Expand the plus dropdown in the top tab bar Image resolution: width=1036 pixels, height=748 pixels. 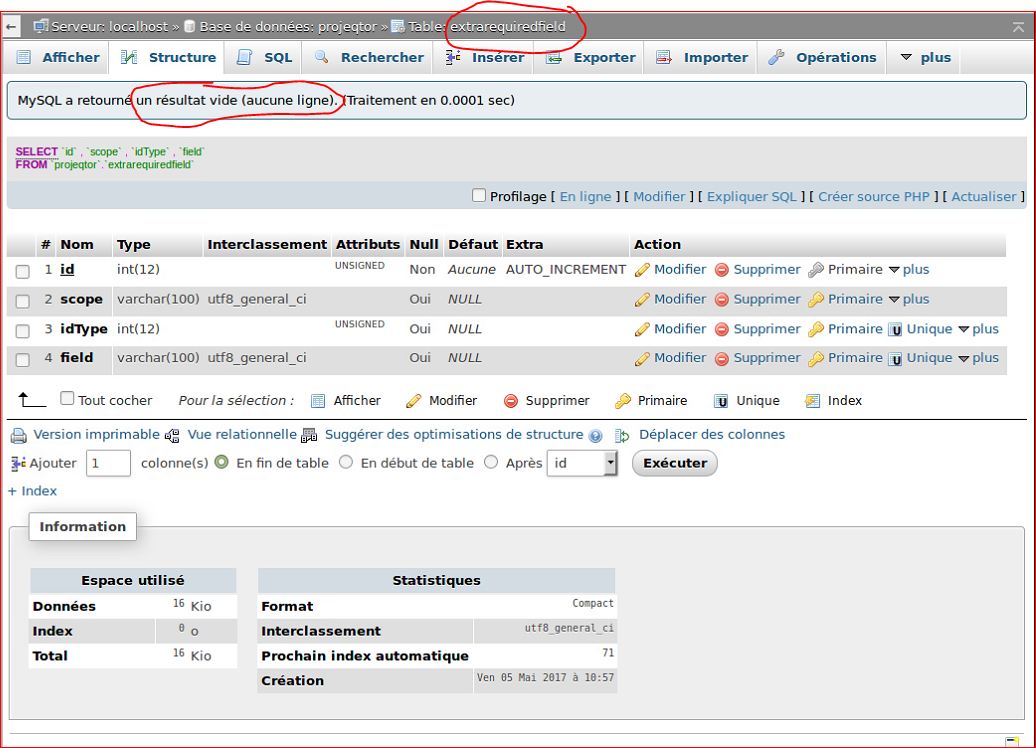925,58
